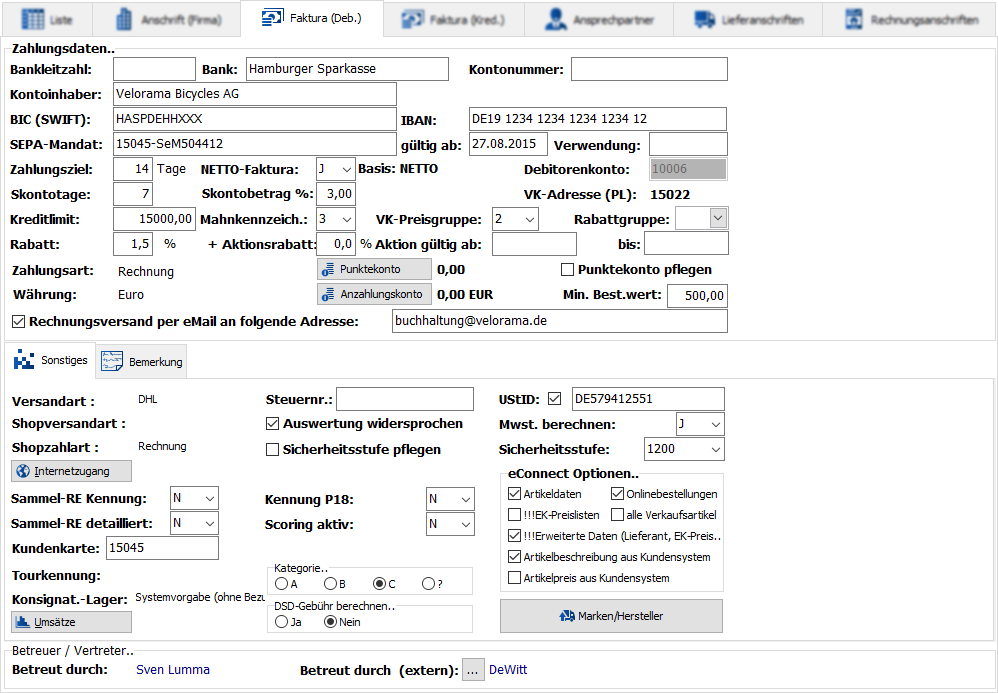Screen dimensions: 998x693
Task: Expand Kennung P18 dropdown
Action: (x=466, y=499)
